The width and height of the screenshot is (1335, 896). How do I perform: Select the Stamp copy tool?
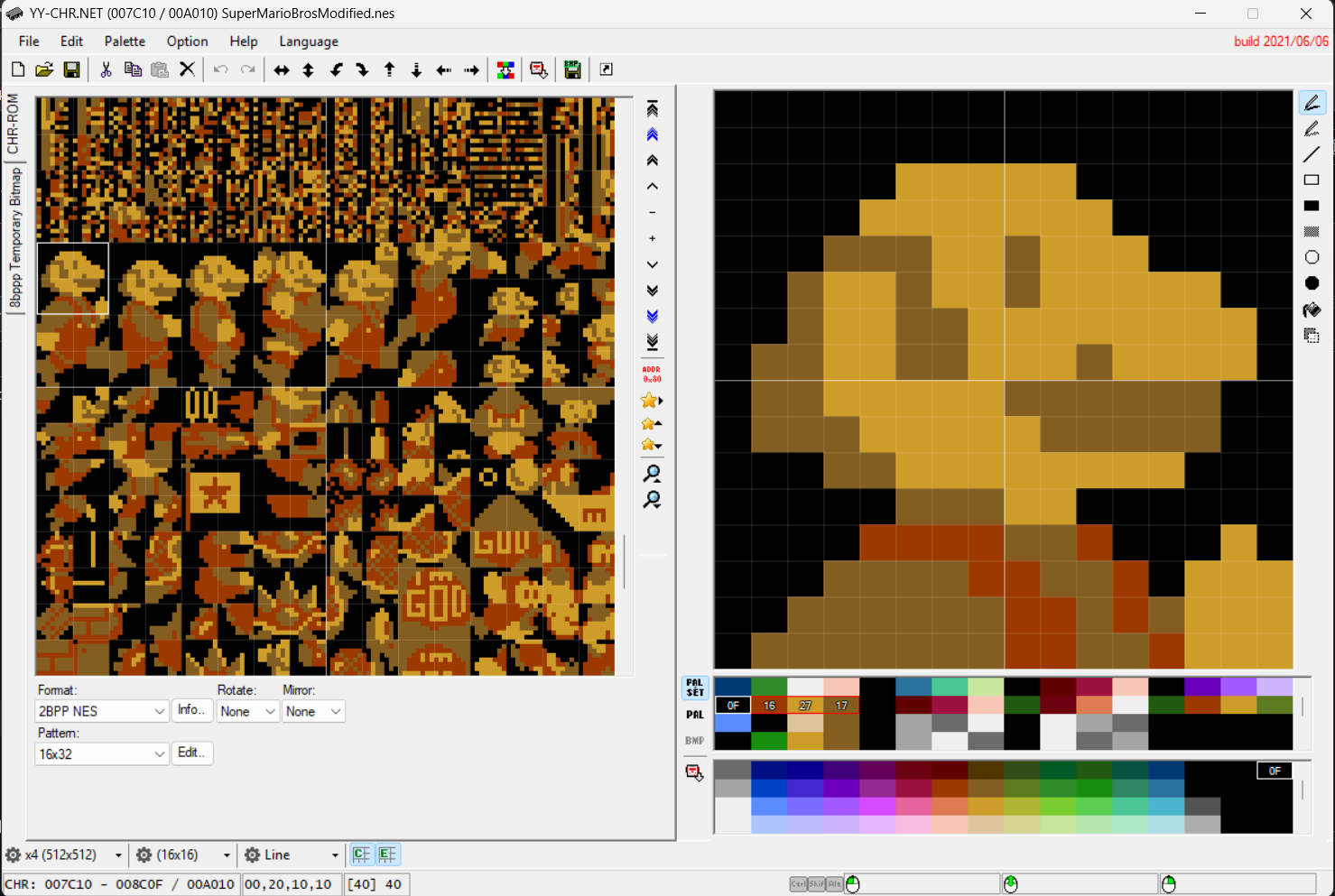(1312, 336)
